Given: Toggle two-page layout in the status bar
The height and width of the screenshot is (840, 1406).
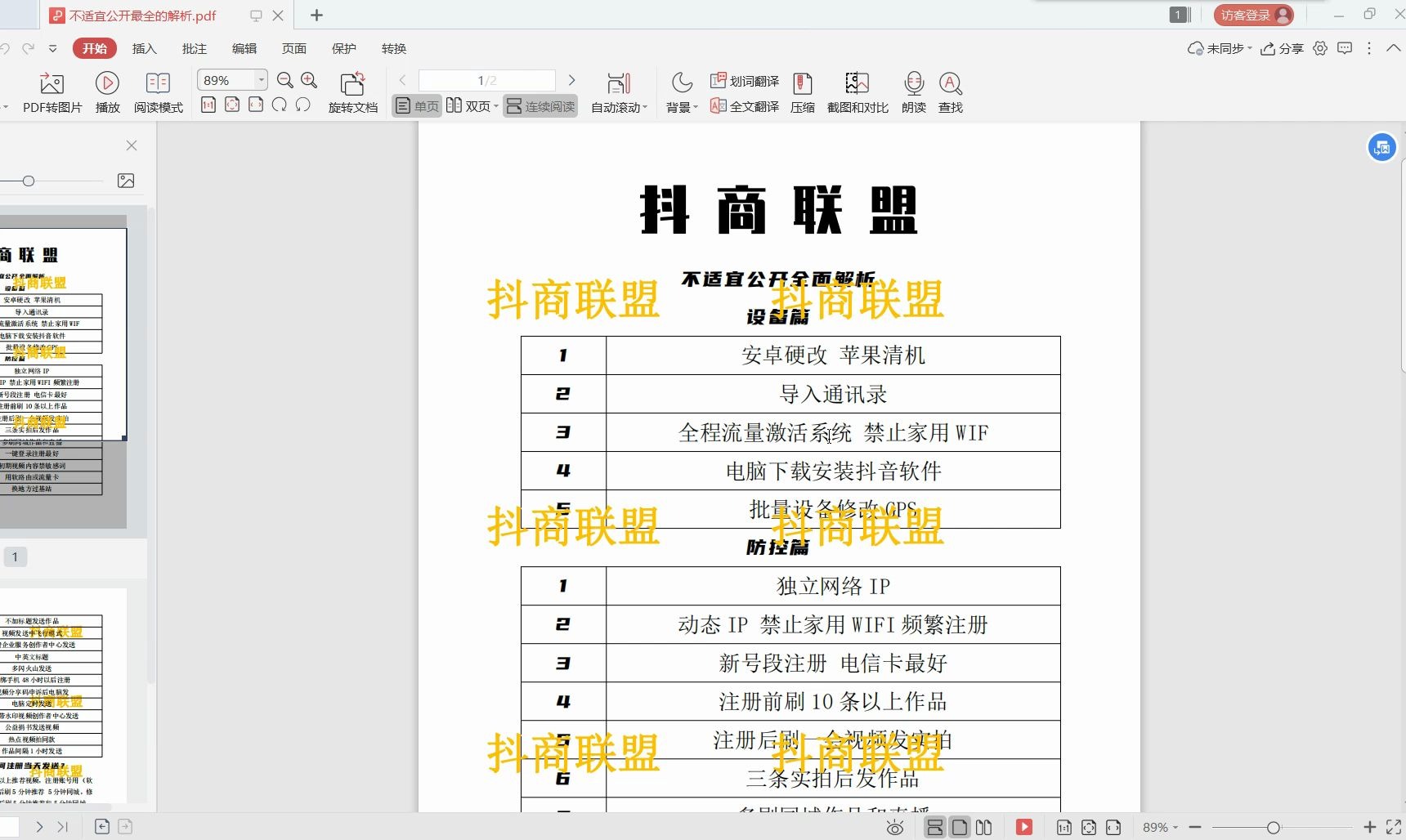Looking at the screenshot, I should (984, 827).
